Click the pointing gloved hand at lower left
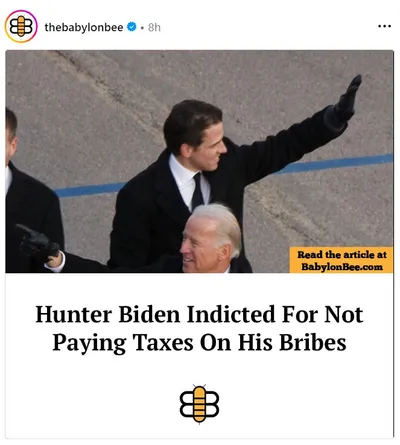 tap(37, 243)
